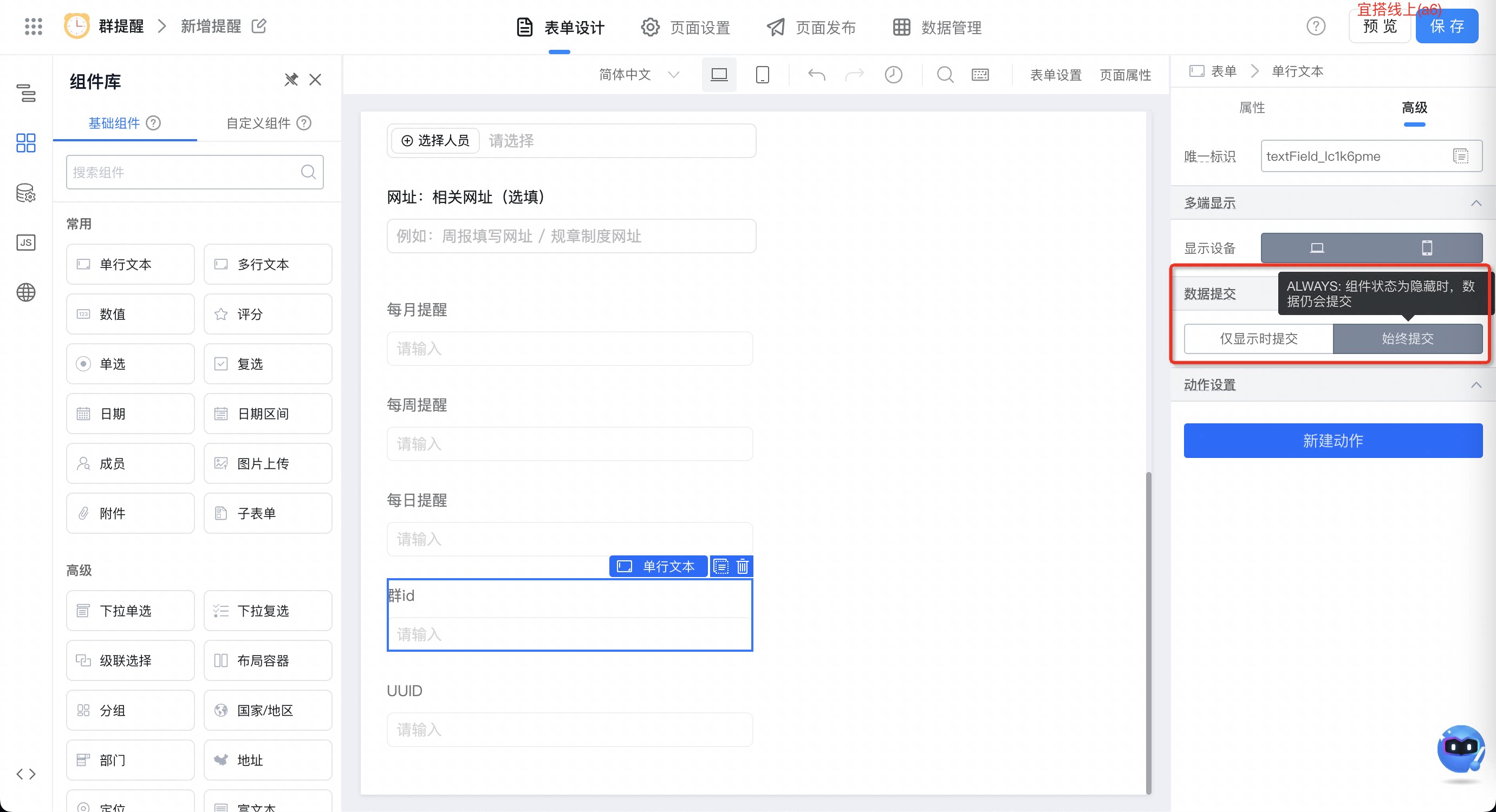Screen dimensions: 1496x812
Task: Switch to the 属性 tab
Action: (1252, 107)
